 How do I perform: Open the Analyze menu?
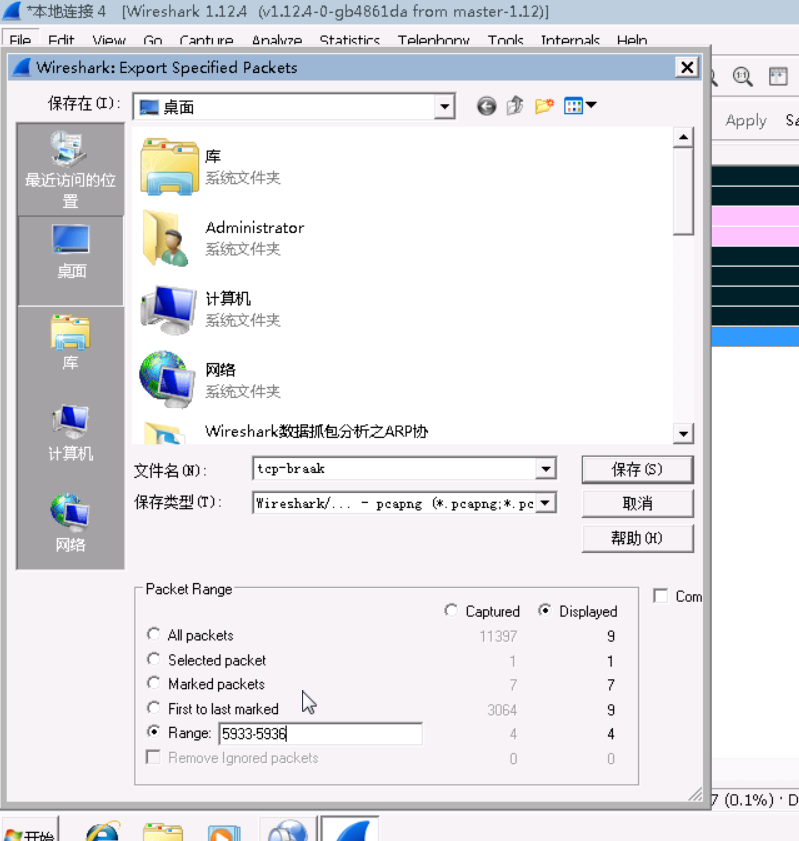point(277,41)
